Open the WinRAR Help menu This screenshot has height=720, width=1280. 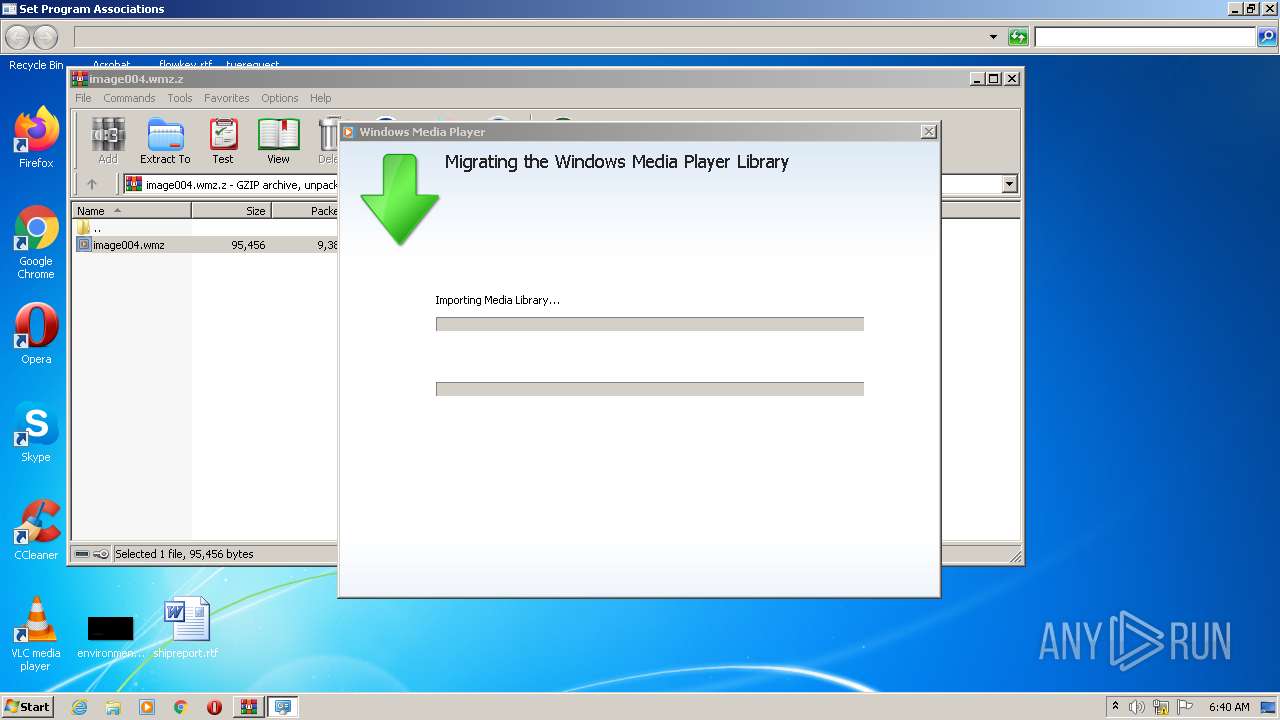[x=320, y=98]
